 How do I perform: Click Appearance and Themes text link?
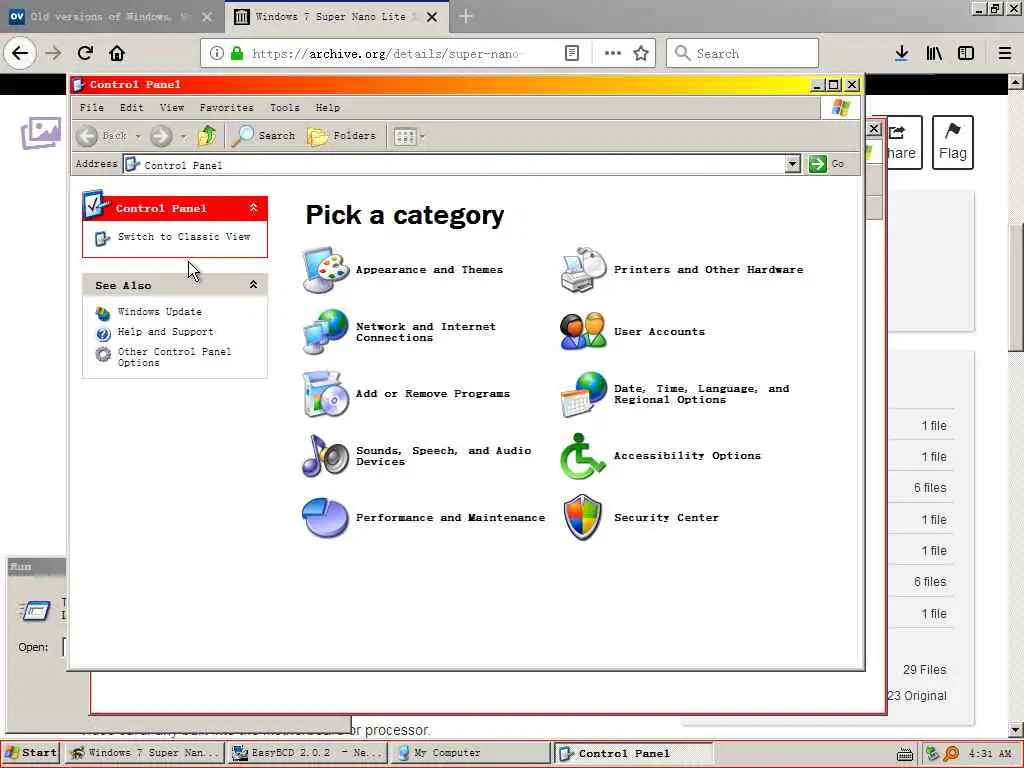click(429, 270)
